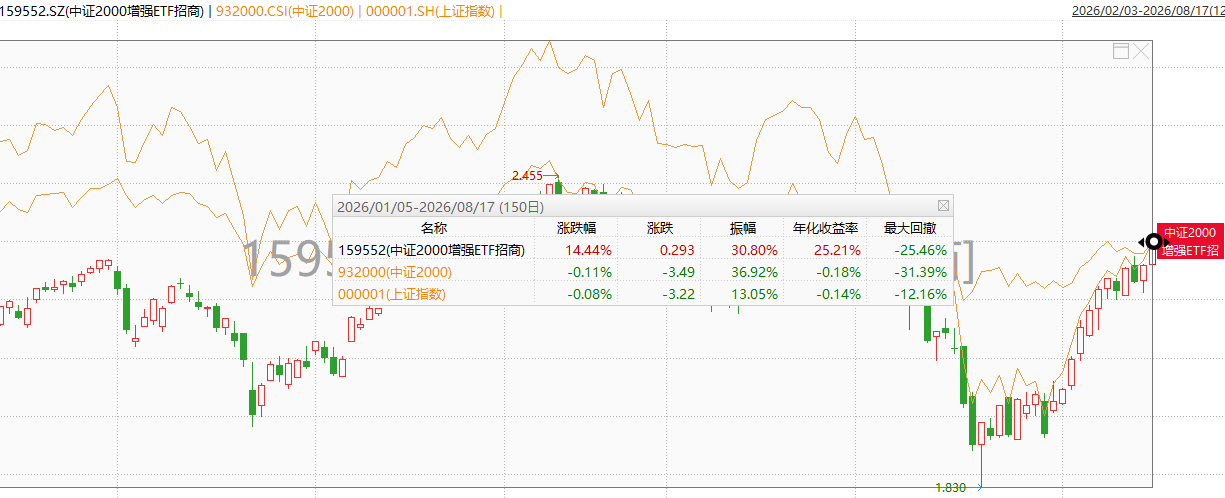
Task: Select 000001.SH(上证指数) in title bar
Action: pos(428,11)
